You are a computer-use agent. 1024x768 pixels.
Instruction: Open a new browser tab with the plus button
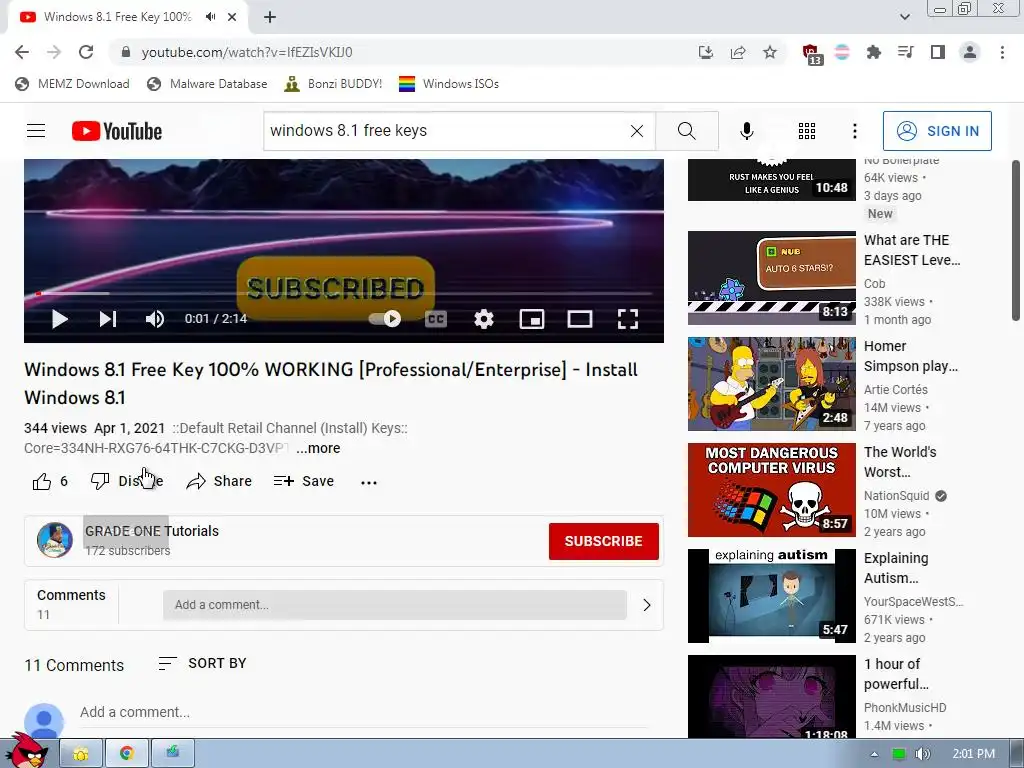pos(270,17)
